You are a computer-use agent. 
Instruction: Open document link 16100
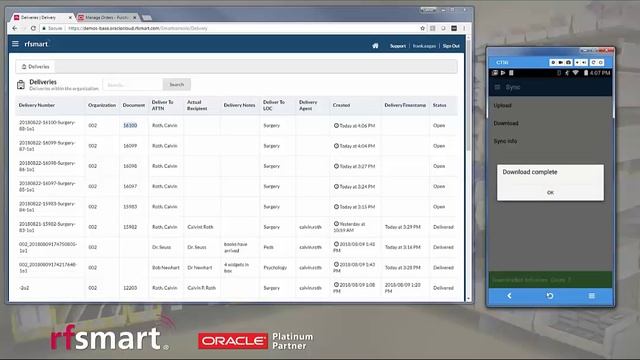[x=130, y=125]
